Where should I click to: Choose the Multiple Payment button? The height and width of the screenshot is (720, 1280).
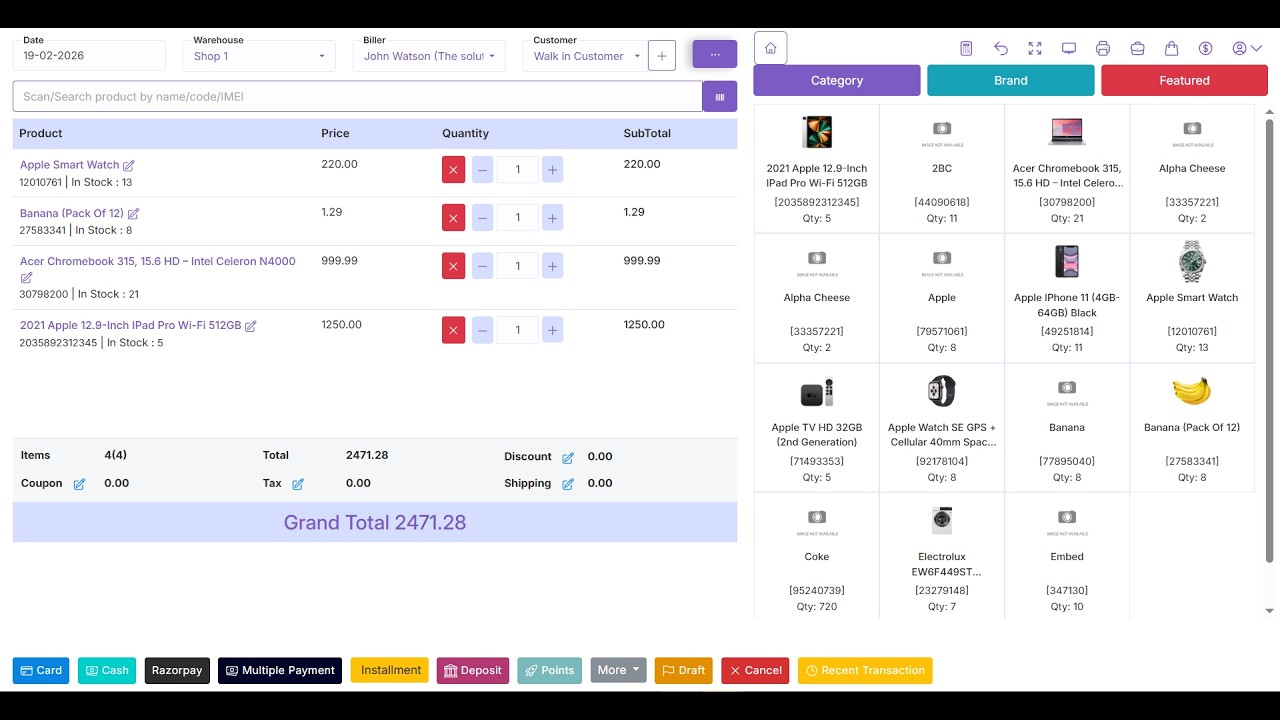point(280,670)
